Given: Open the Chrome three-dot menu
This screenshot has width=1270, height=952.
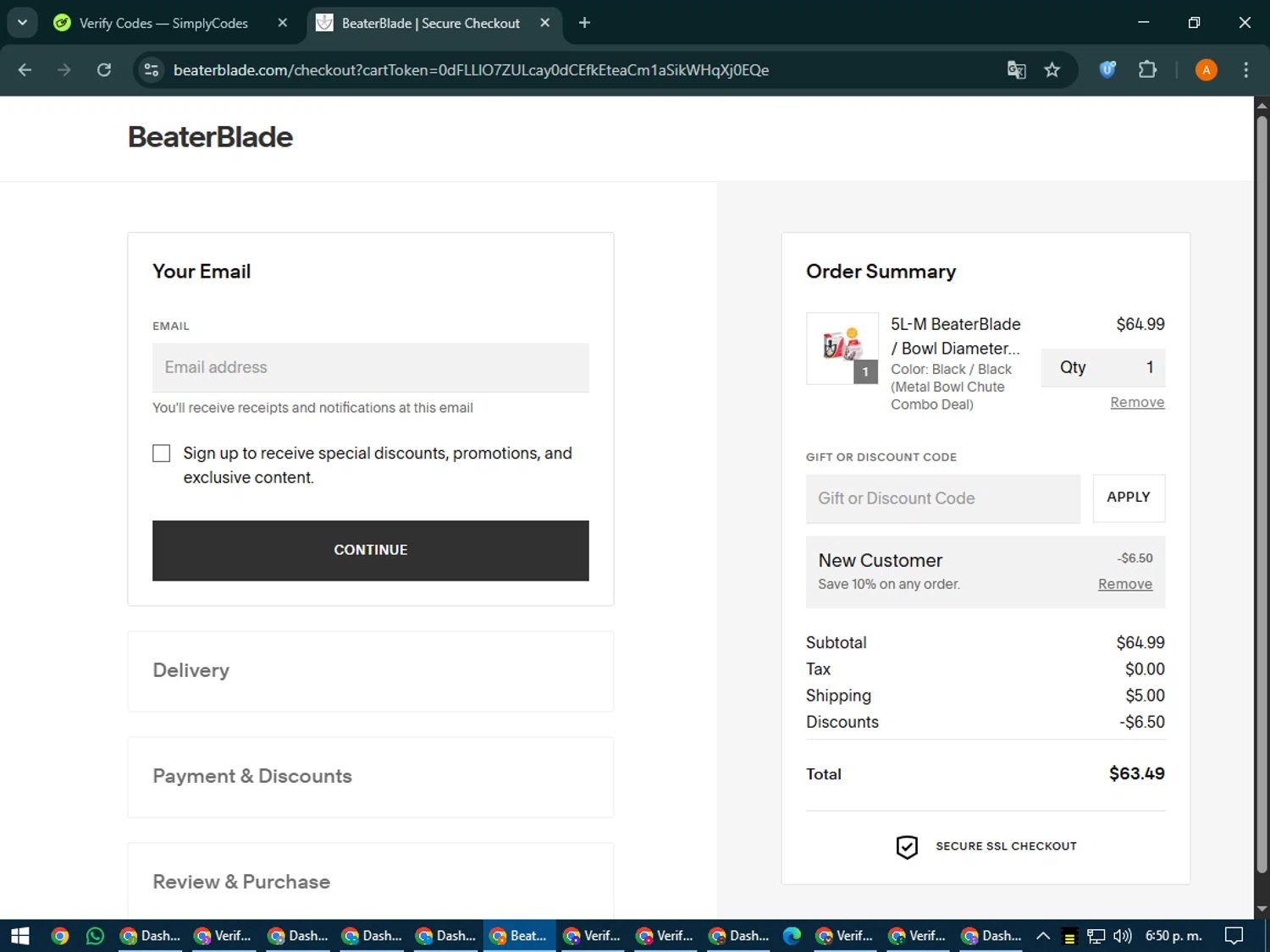Looking at the screenshot, I should [1245, 70].
